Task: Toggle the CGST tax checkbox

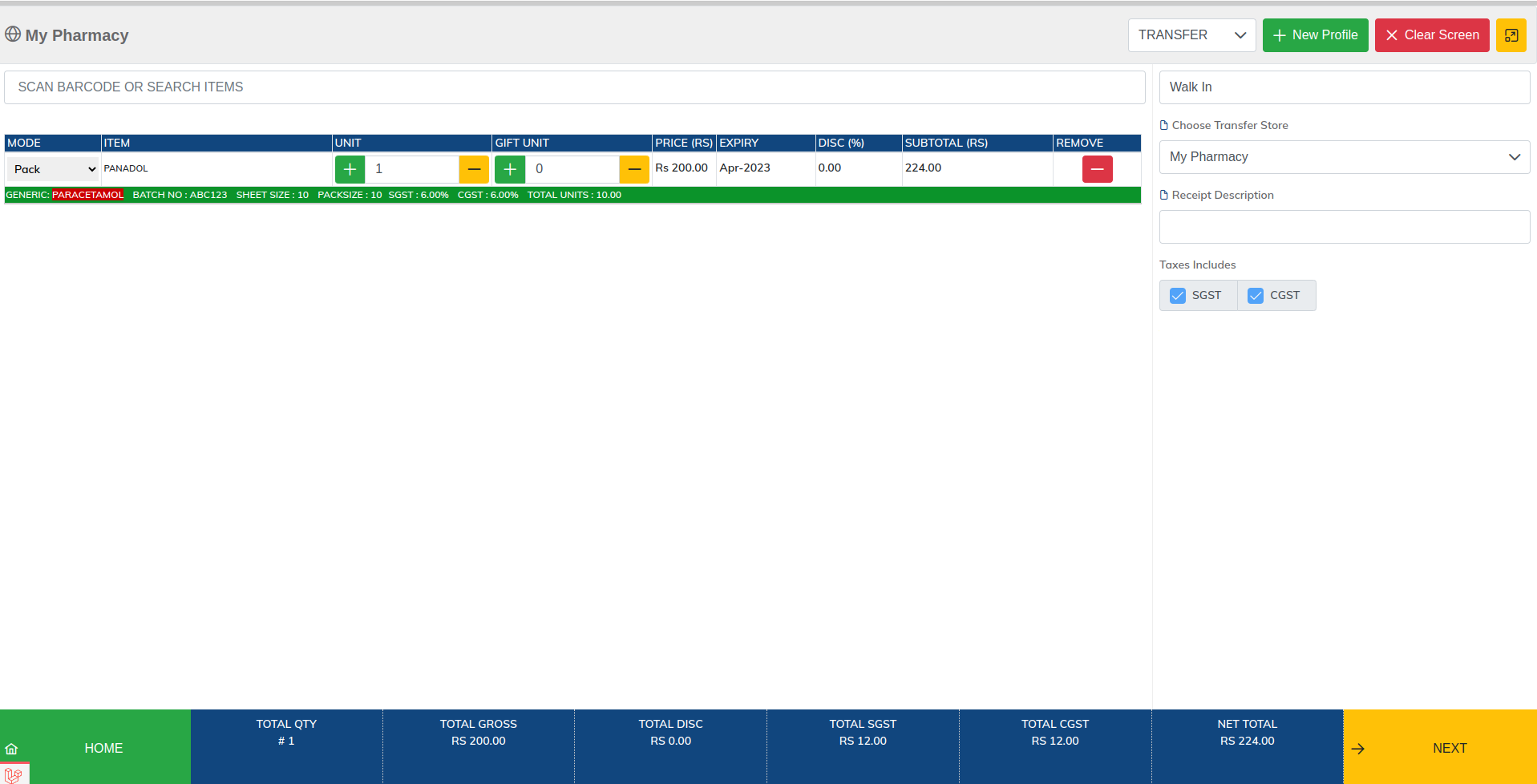Action: (1256, 296)
